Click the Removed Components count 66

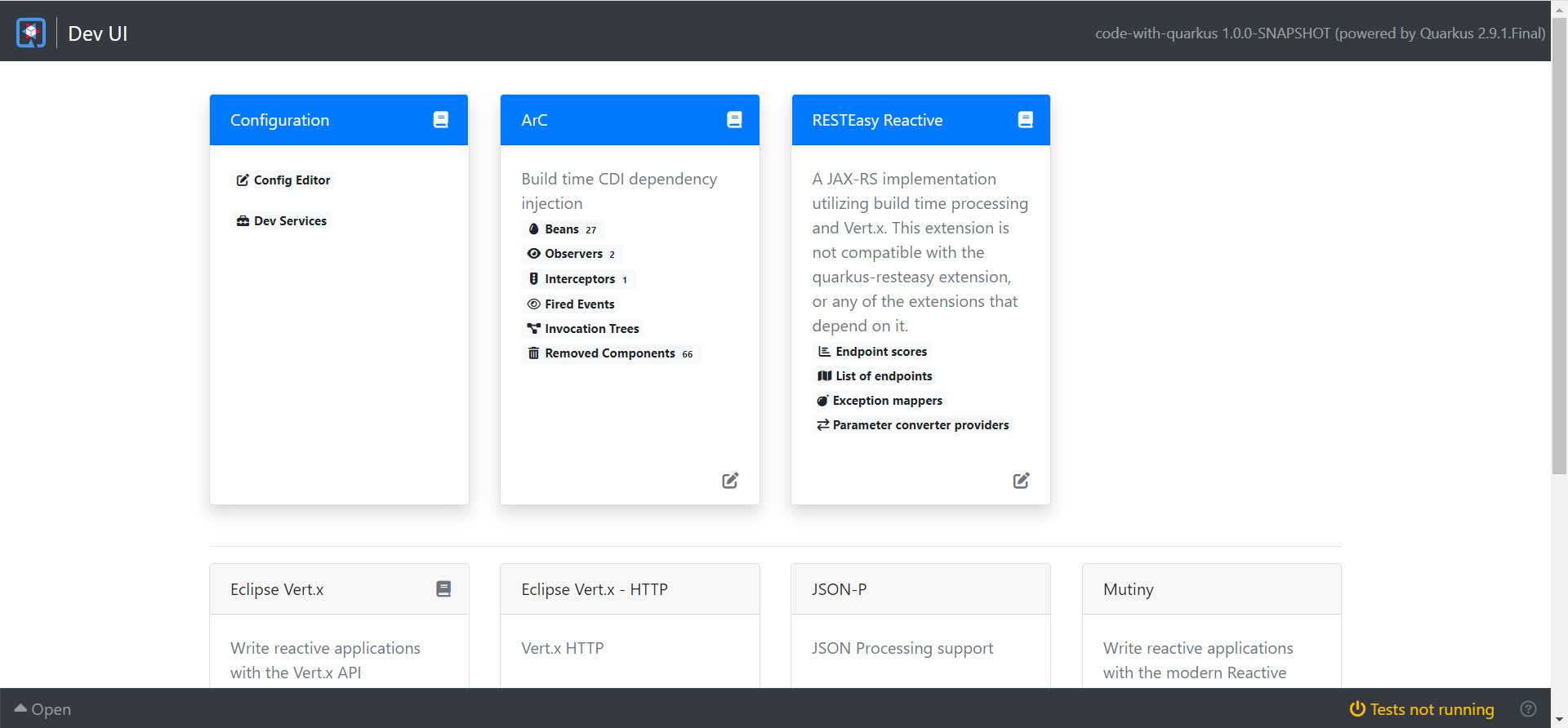click(x=688, y=354)
